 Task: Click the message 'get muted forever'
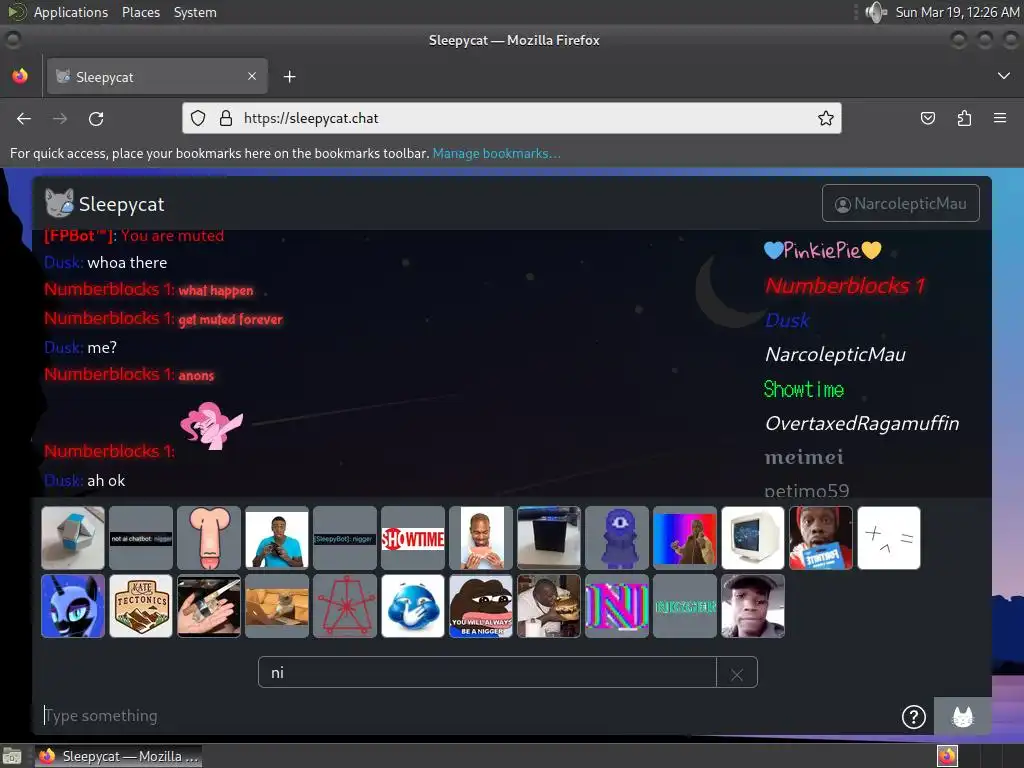pos(231,319)
